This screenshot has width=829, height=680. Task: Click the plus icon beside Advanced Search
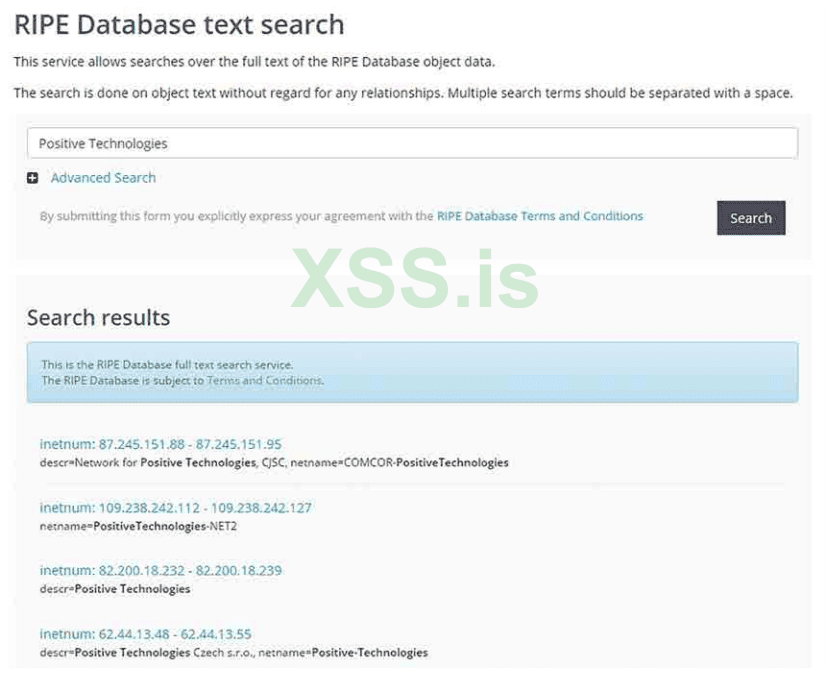pyautogui.click(x=33, y=178)
